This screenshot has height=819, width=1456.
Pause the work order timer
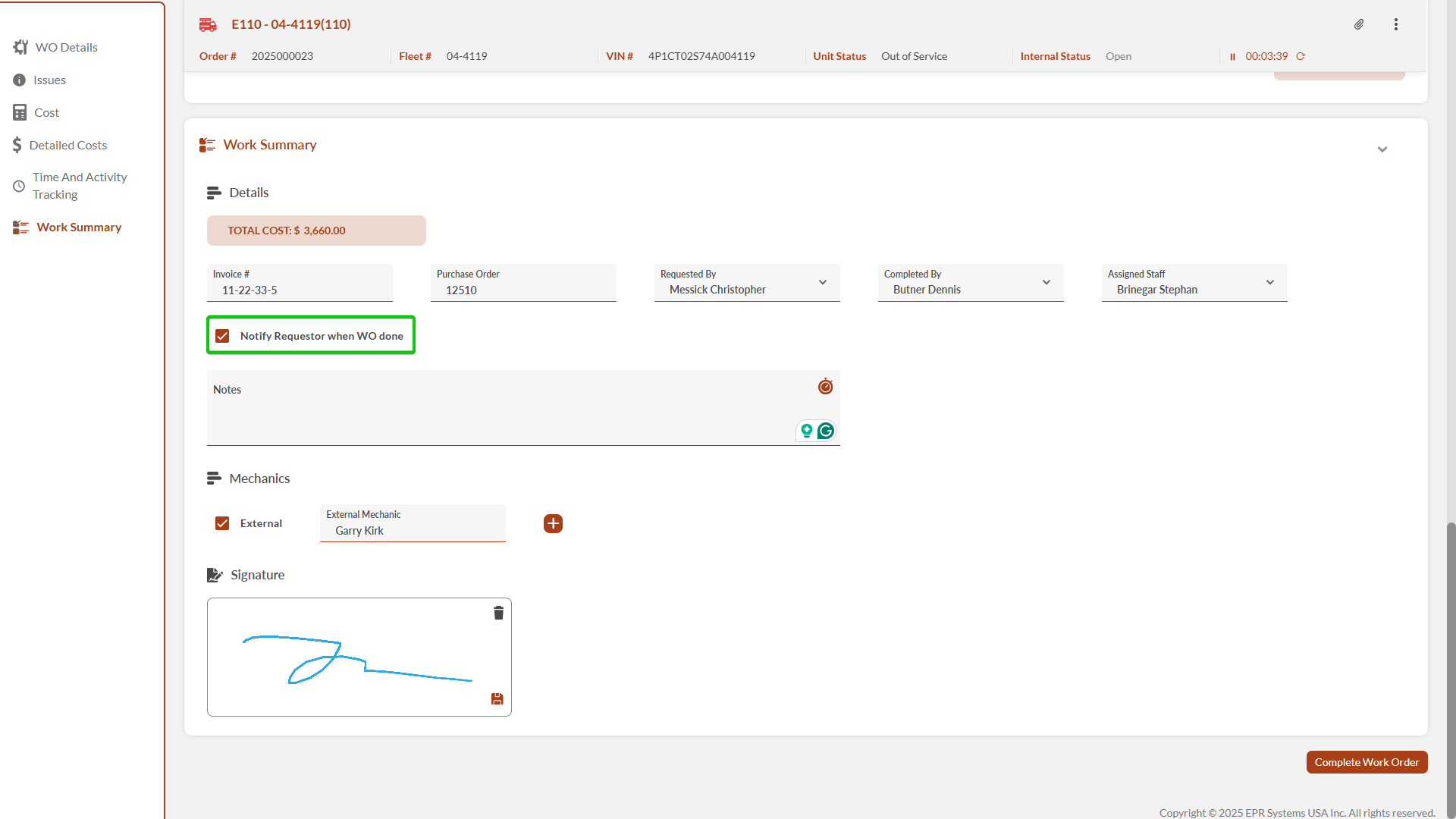pos(1232,57)
